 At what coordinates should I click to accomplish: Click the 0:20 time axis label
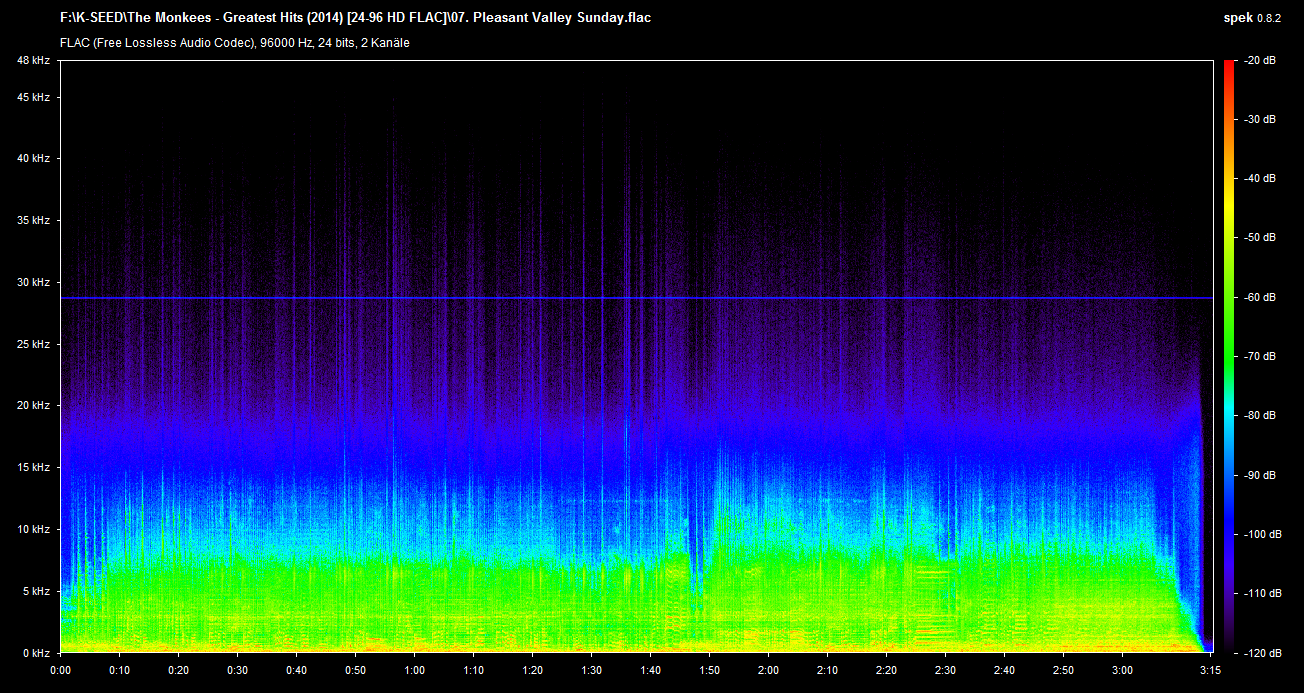coord(178,670)
